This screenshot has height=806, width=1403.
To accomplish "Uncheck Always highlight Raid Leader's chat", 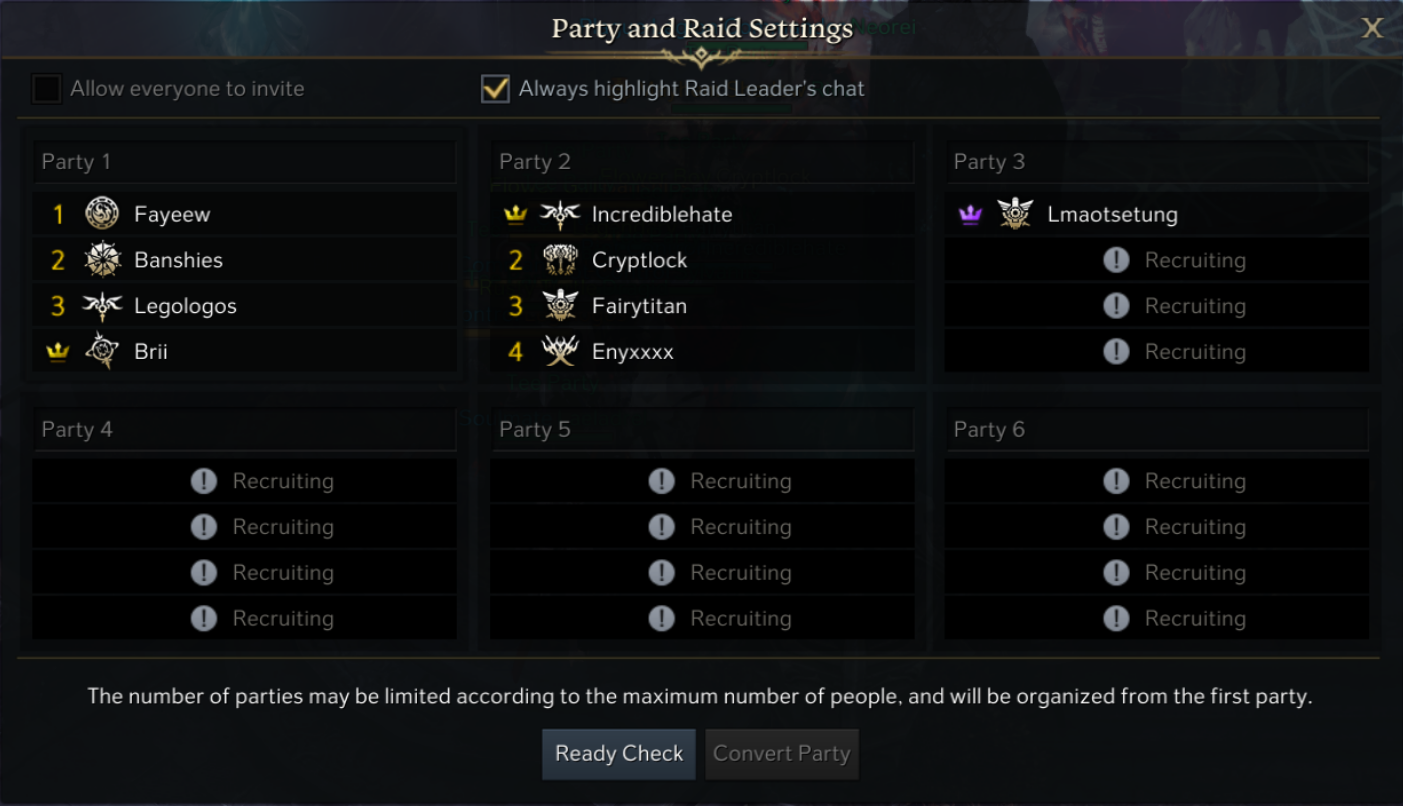I will tap(495, 89).
